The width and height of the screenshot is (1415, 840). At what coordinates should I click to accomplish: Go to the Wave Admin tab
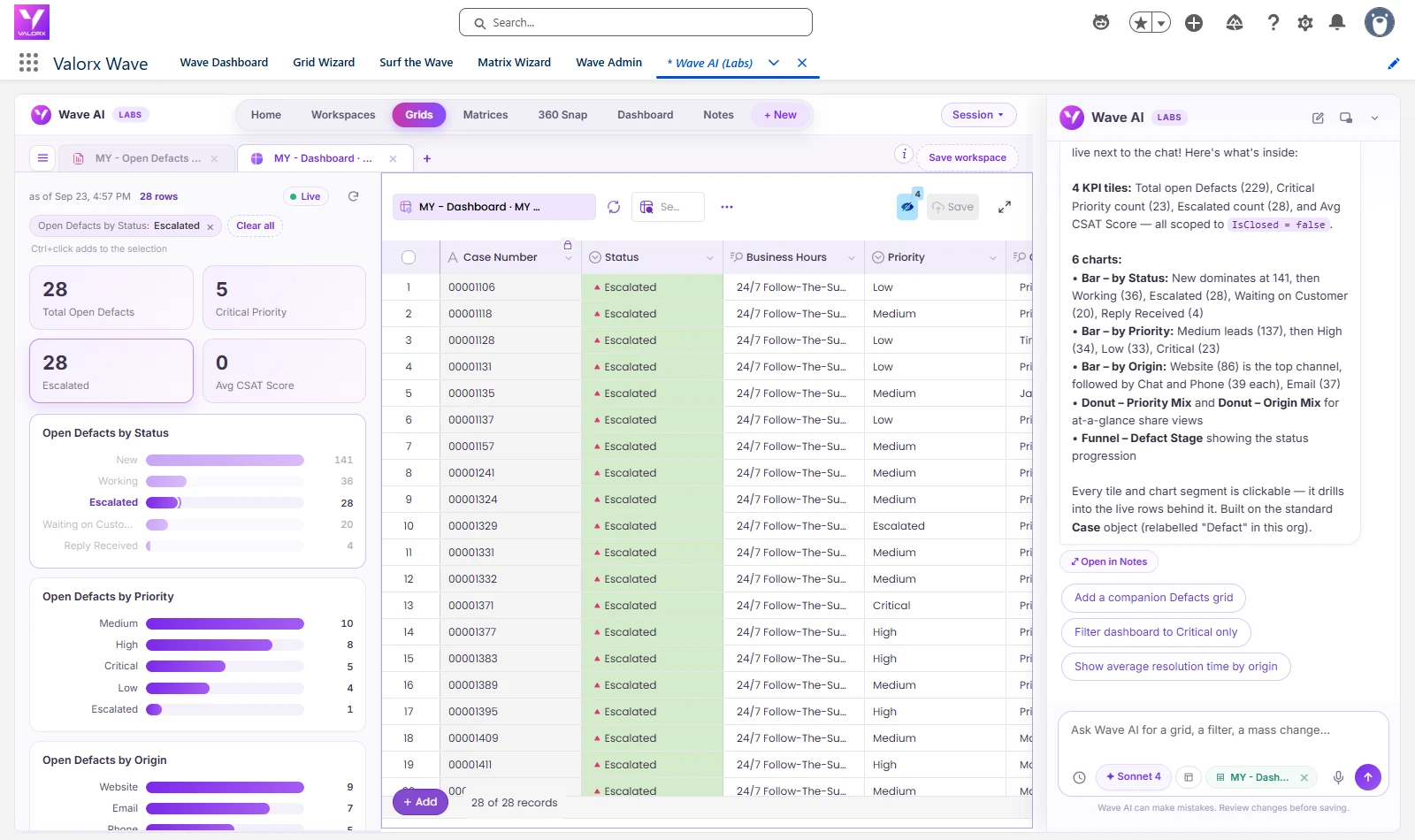tap(609, 63)
